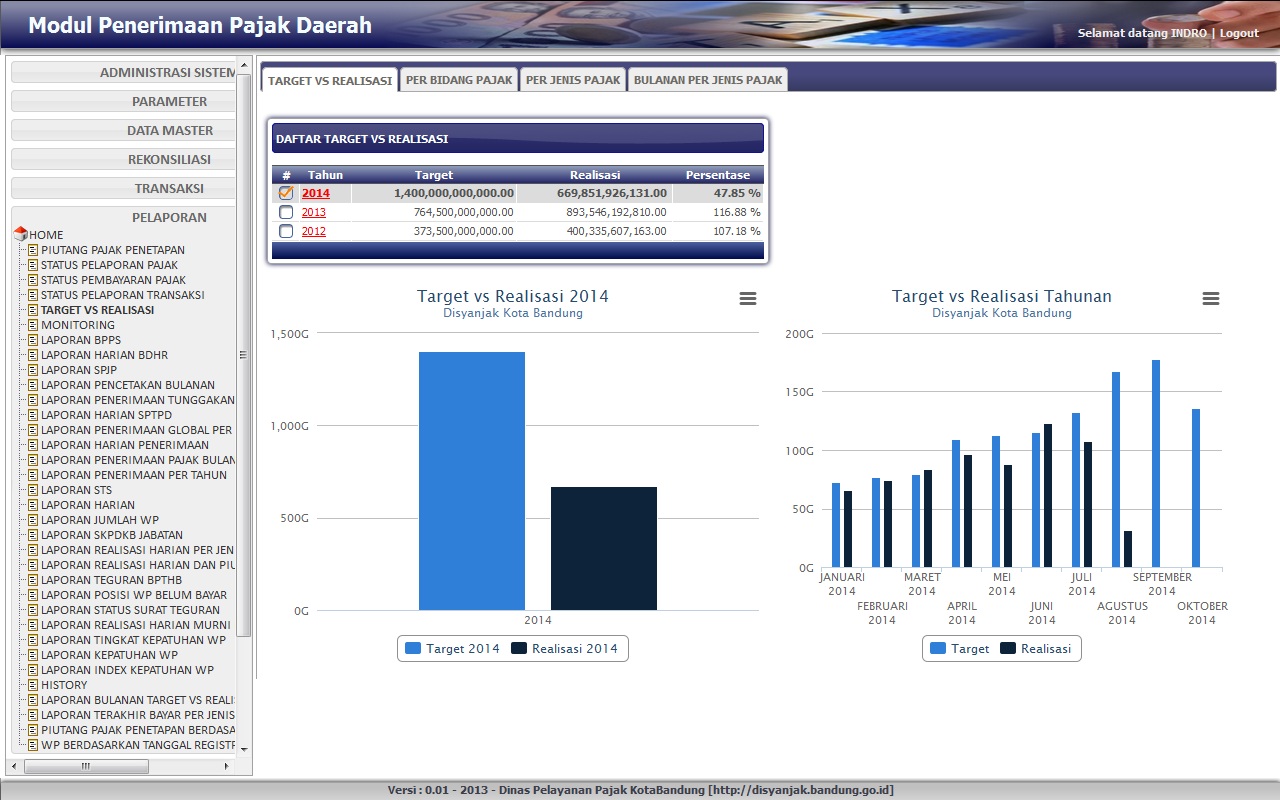Open LAPORAN TERAKHIR BAYAR PER JENIS label

pyautogui.click(x=138, y=715)
